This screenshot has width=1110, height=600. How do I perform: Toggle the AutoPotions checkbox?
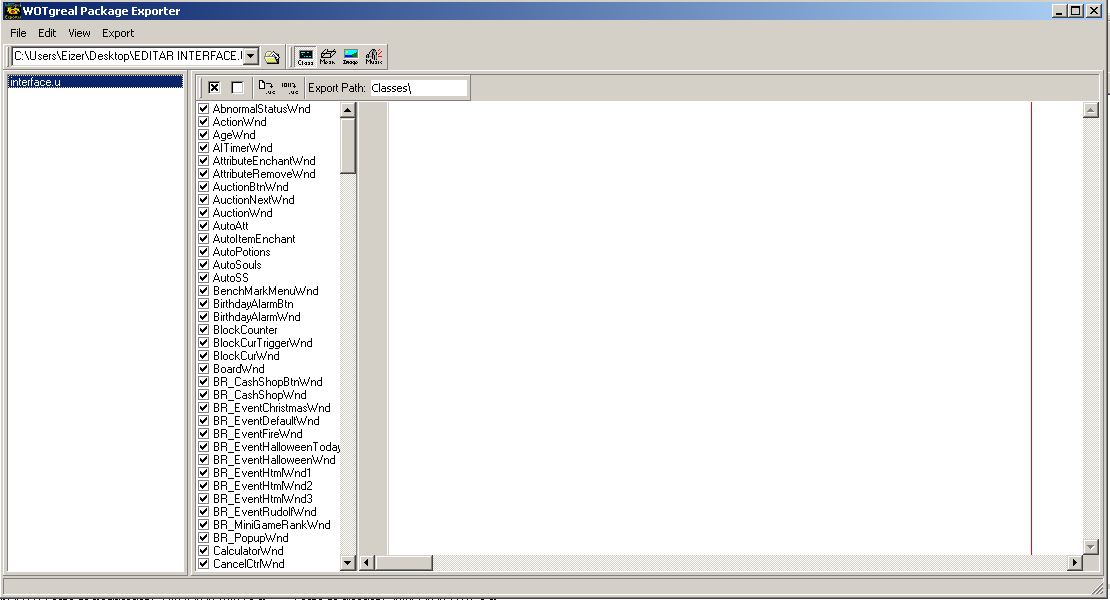click(x=204, y=252)
